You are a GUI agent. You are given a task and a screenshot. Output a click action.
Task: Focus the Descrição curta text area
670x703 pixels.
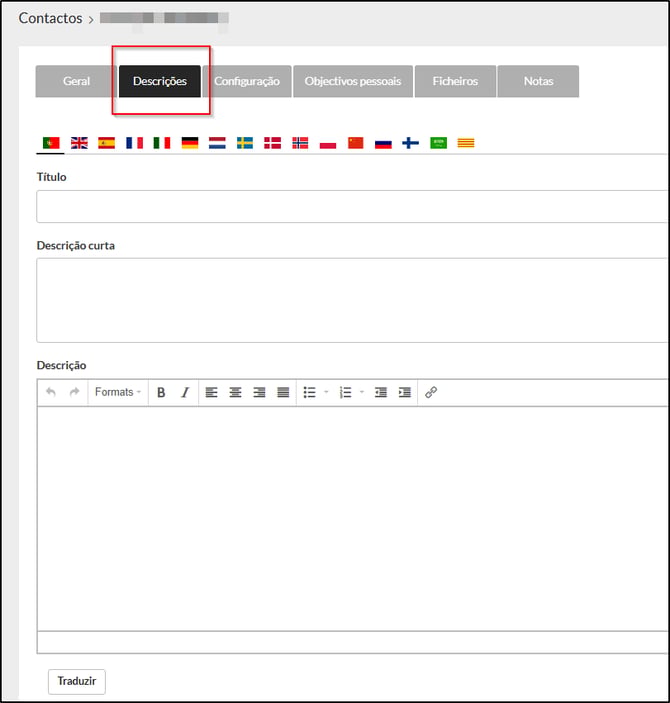(x=350, y=300)
